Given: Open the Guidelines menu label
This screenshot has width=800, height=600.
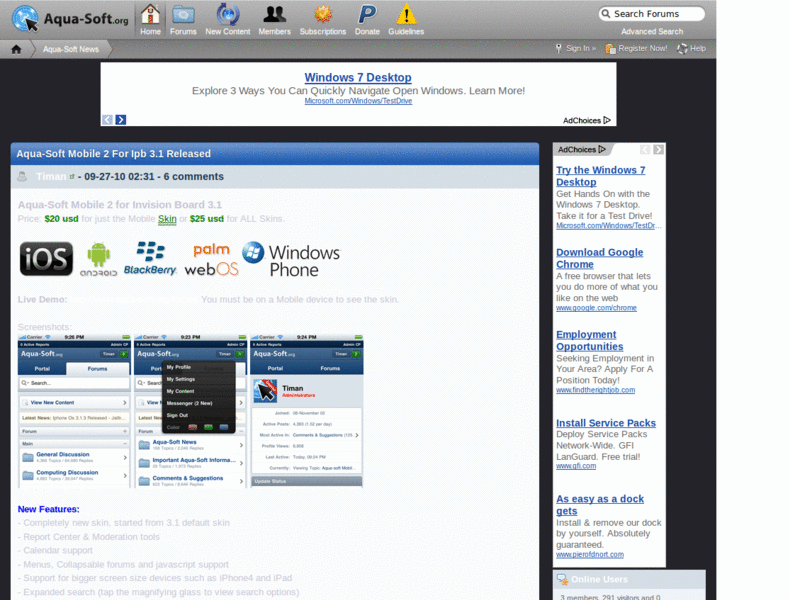Looking at the screenshot, I should click(406, 32).
